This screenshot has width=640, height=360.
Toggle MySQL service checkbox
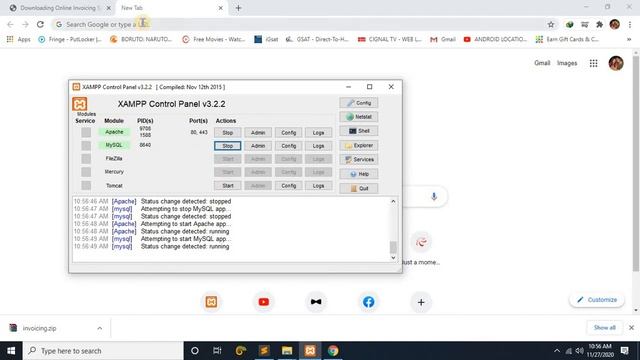point(86,146)
